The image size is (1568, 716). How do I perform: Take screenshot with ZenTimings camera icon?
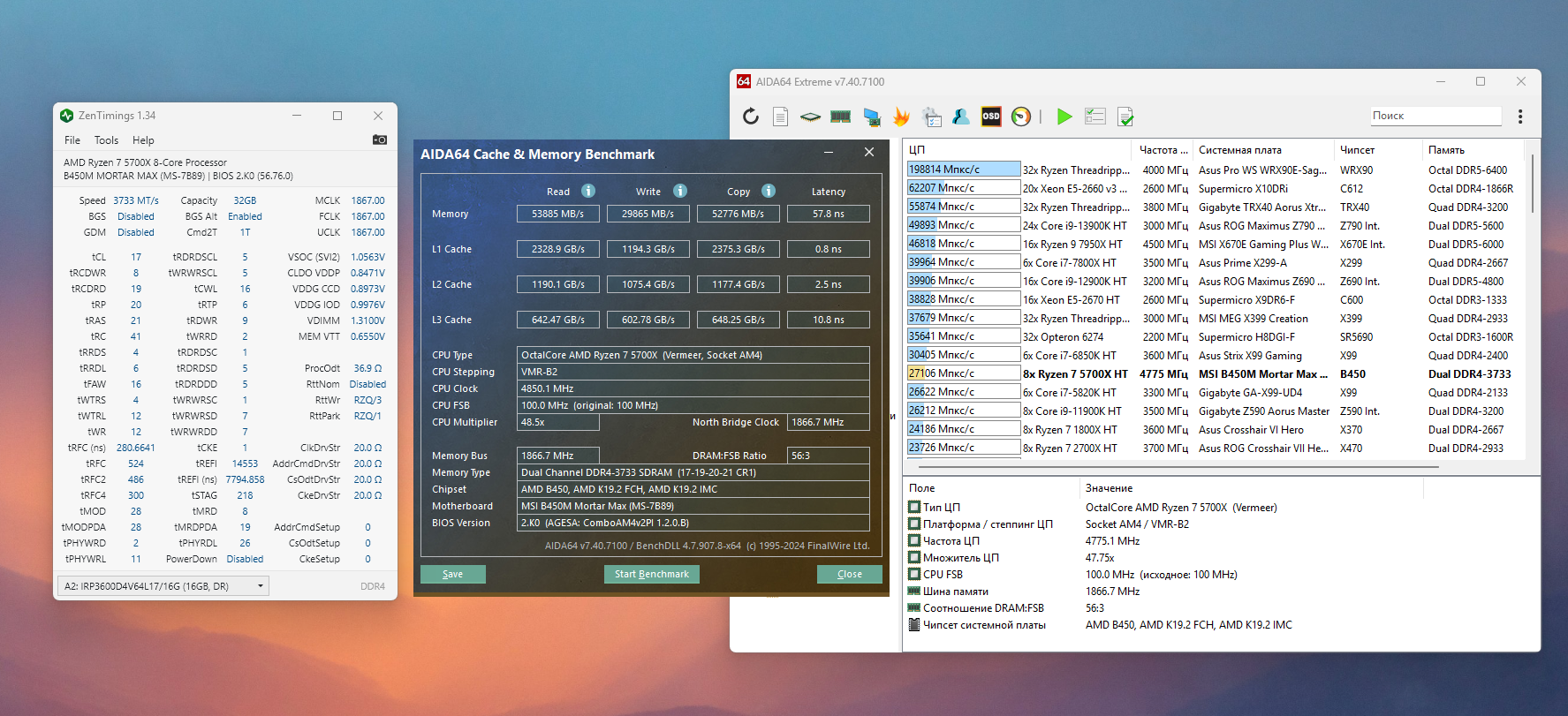[x=380, y=139]
